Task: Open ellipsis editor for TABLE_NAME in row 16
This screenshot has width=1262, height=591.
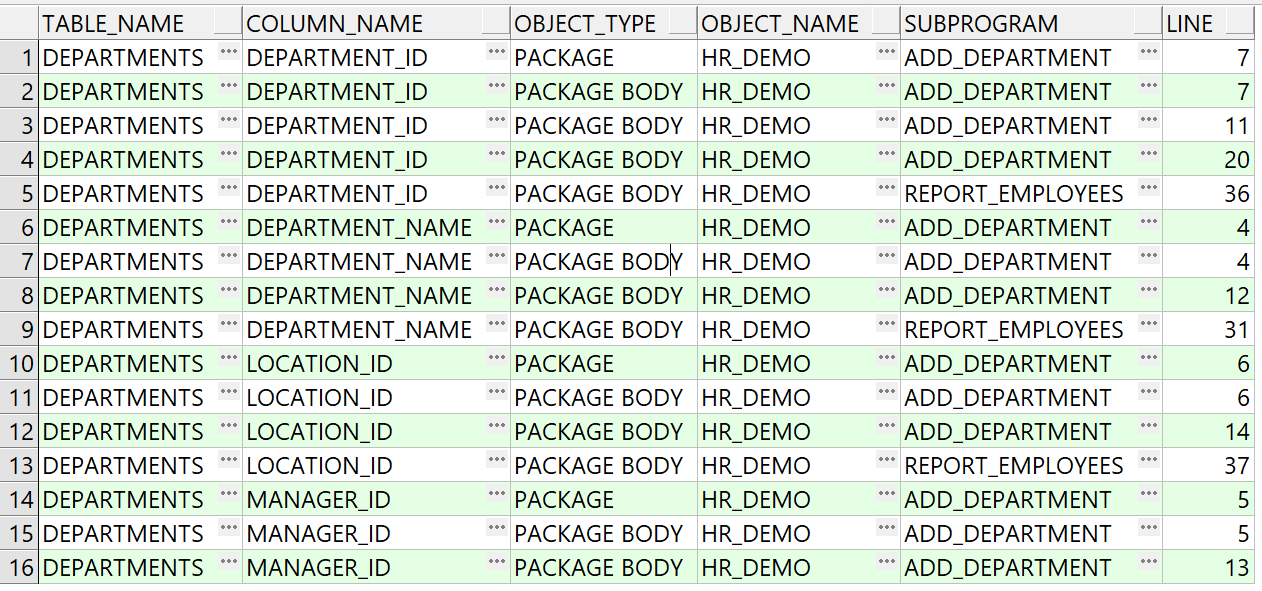Action: point(229,562)
